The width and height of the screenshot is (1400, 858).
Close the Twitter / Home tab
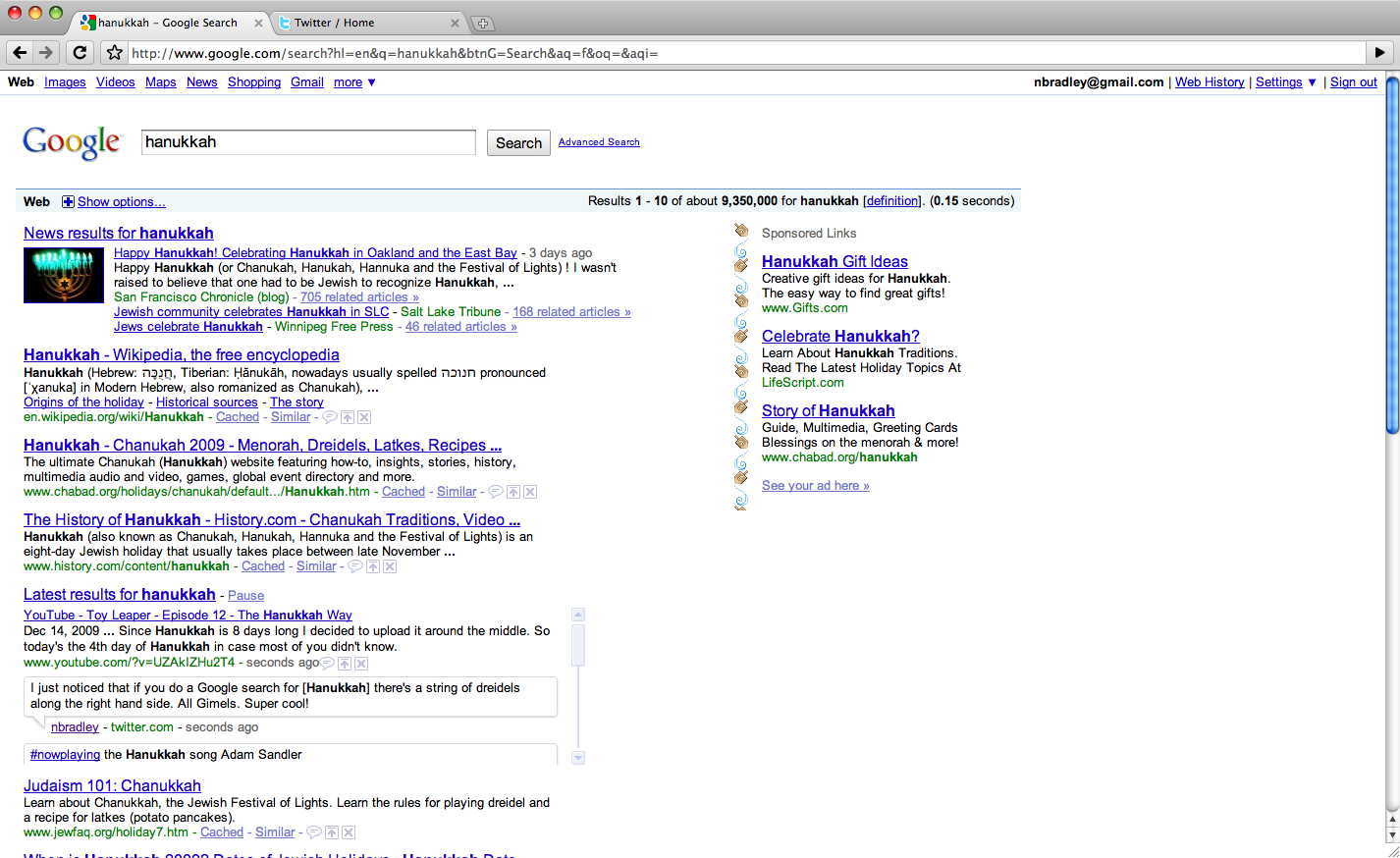[x=455, y=23]
